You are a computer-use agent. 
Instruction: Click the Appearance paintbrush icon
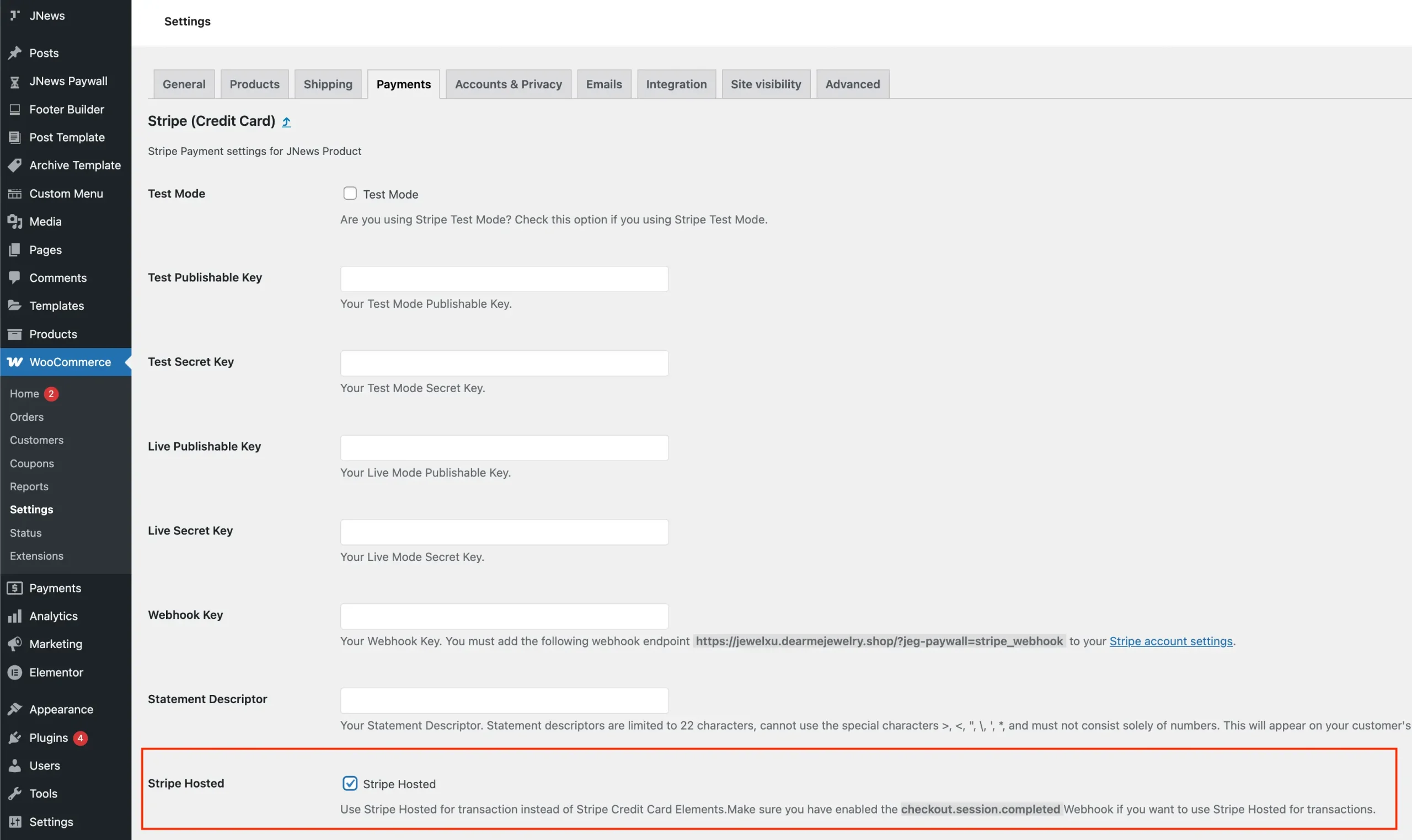pos(15,709)
